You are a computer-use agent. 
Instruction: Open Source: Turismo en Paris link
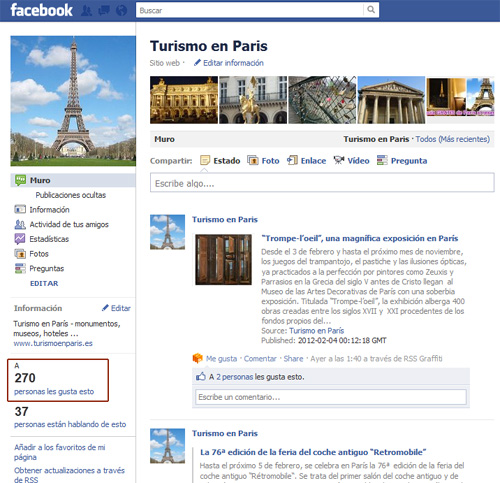pyautogui.click(x=316, y=331)
